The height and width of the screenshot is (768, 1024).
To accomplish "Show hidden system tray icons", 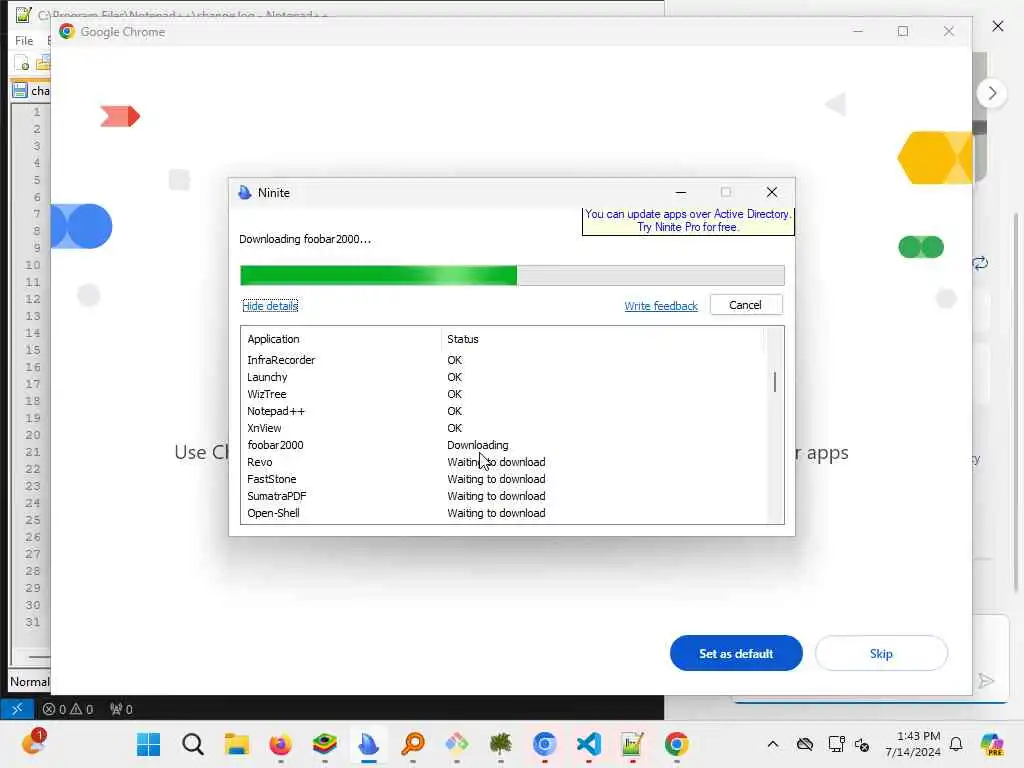I will [x=773, y=744].
